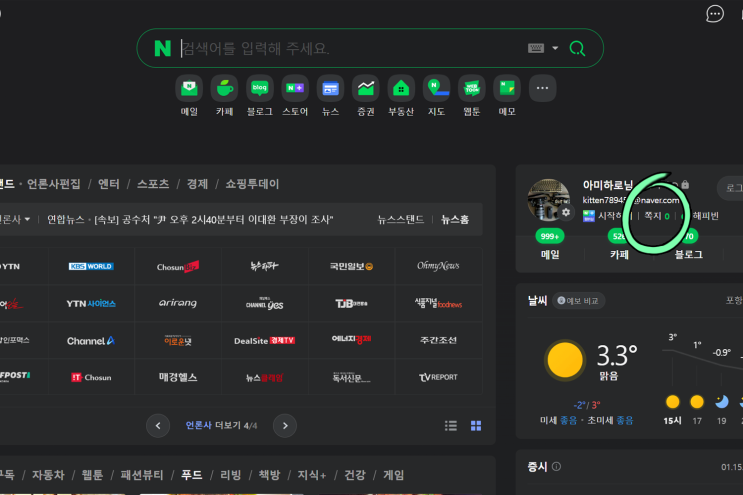Select the 쇼핑투데이 tab
Viewport: 743px width, 495px height.
coord(252,184)
